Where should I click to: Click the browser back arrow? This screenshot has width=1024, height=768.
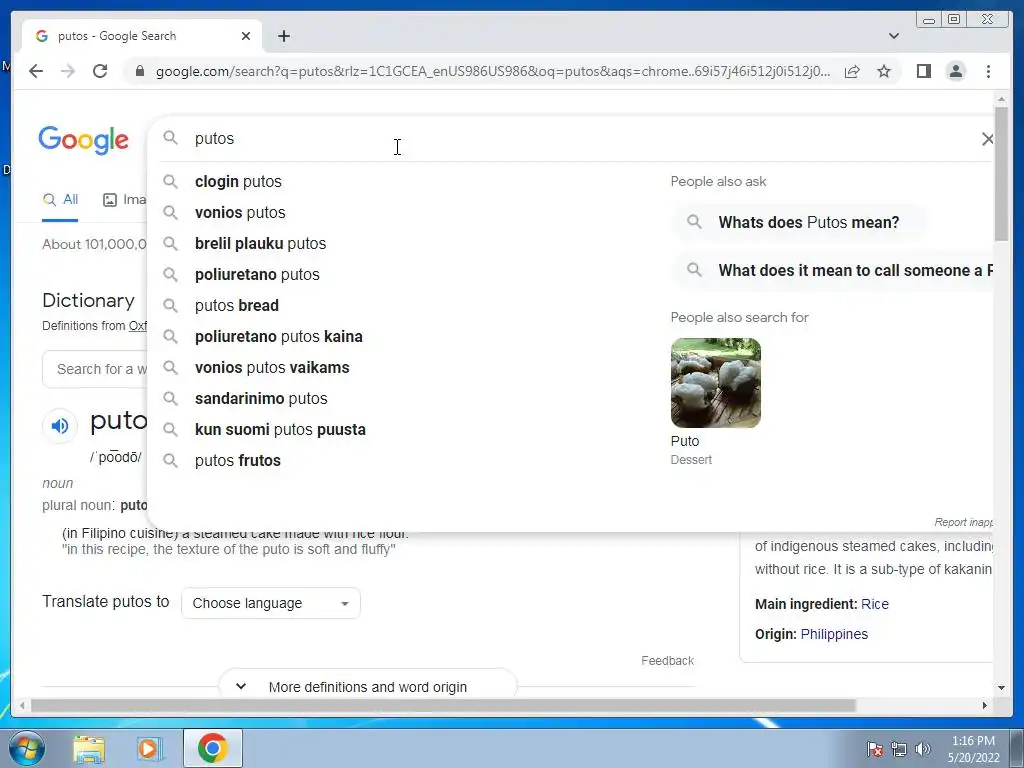point(36,71)
